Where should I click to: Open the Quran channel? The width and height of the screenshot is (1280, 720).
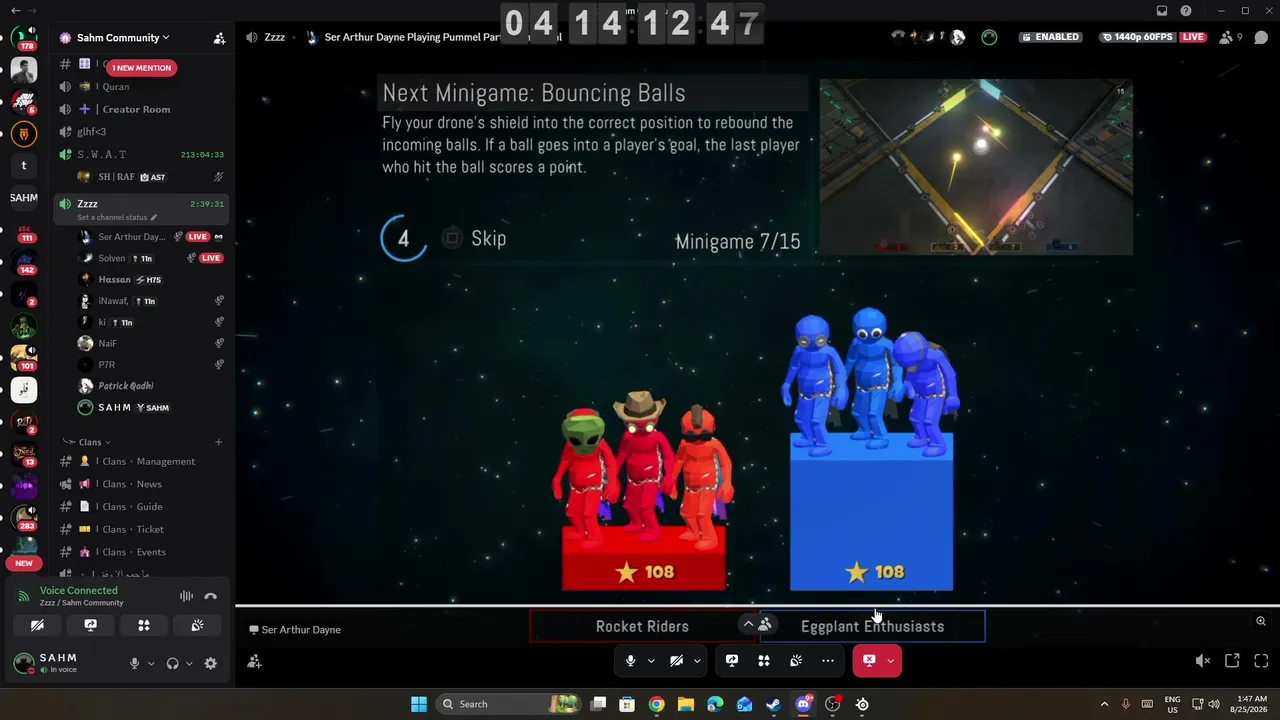[x=142, y=87]
